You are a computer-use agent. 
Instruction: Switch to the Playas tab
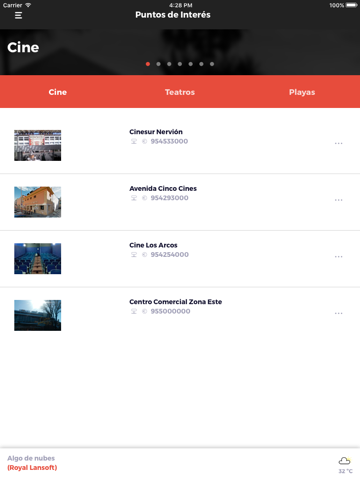302,92
